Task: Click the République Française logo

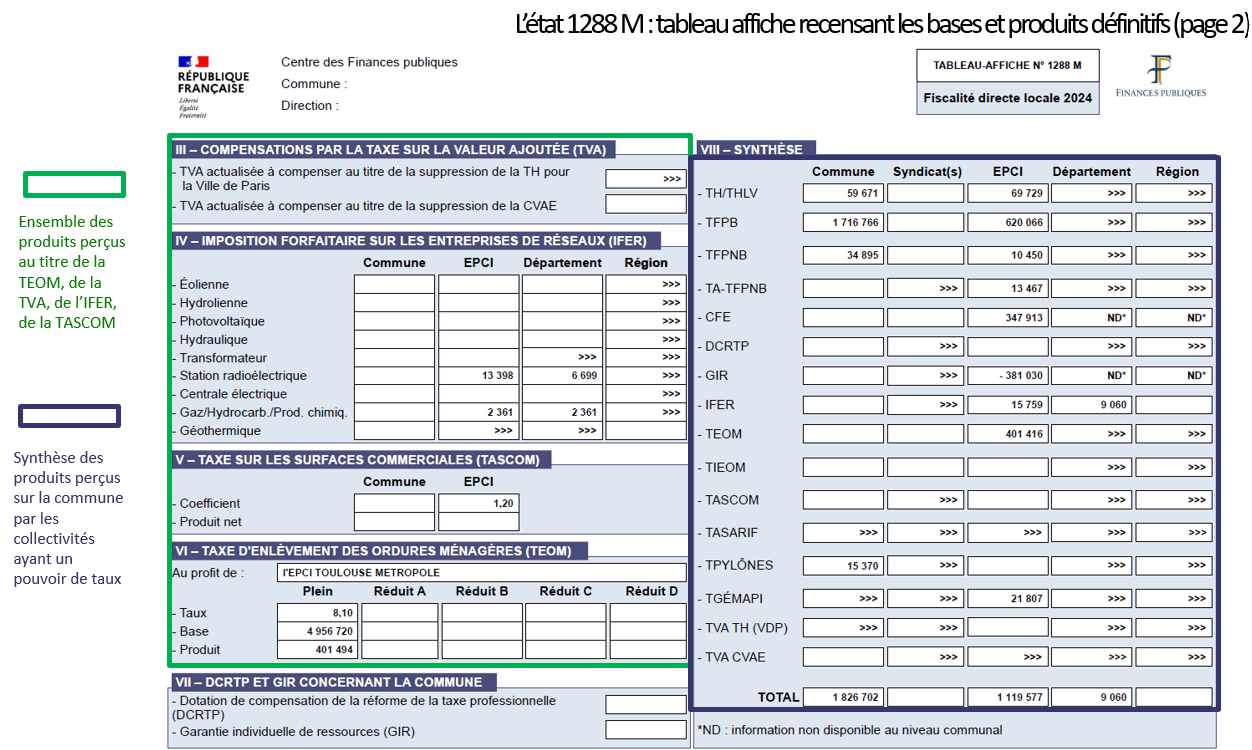Action: click(212, 87)
